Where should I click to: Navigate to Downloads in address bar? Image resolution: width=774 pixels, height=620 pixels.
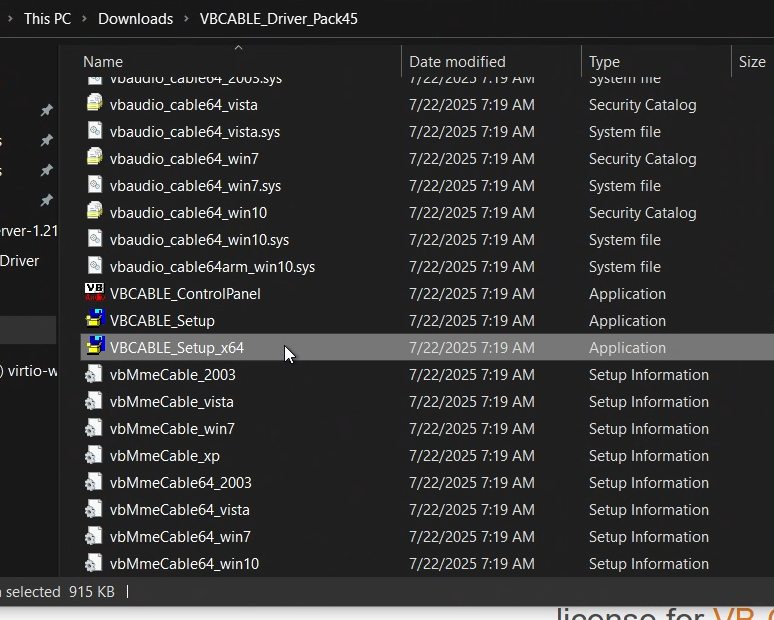[x=136, y=19]
